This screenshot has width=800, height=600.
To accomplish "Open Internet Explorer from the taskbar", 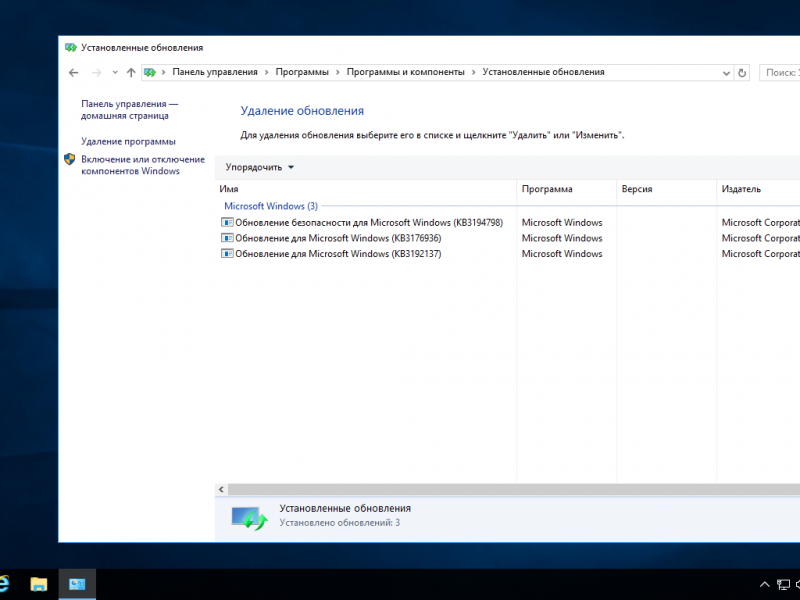I will 4,584.
